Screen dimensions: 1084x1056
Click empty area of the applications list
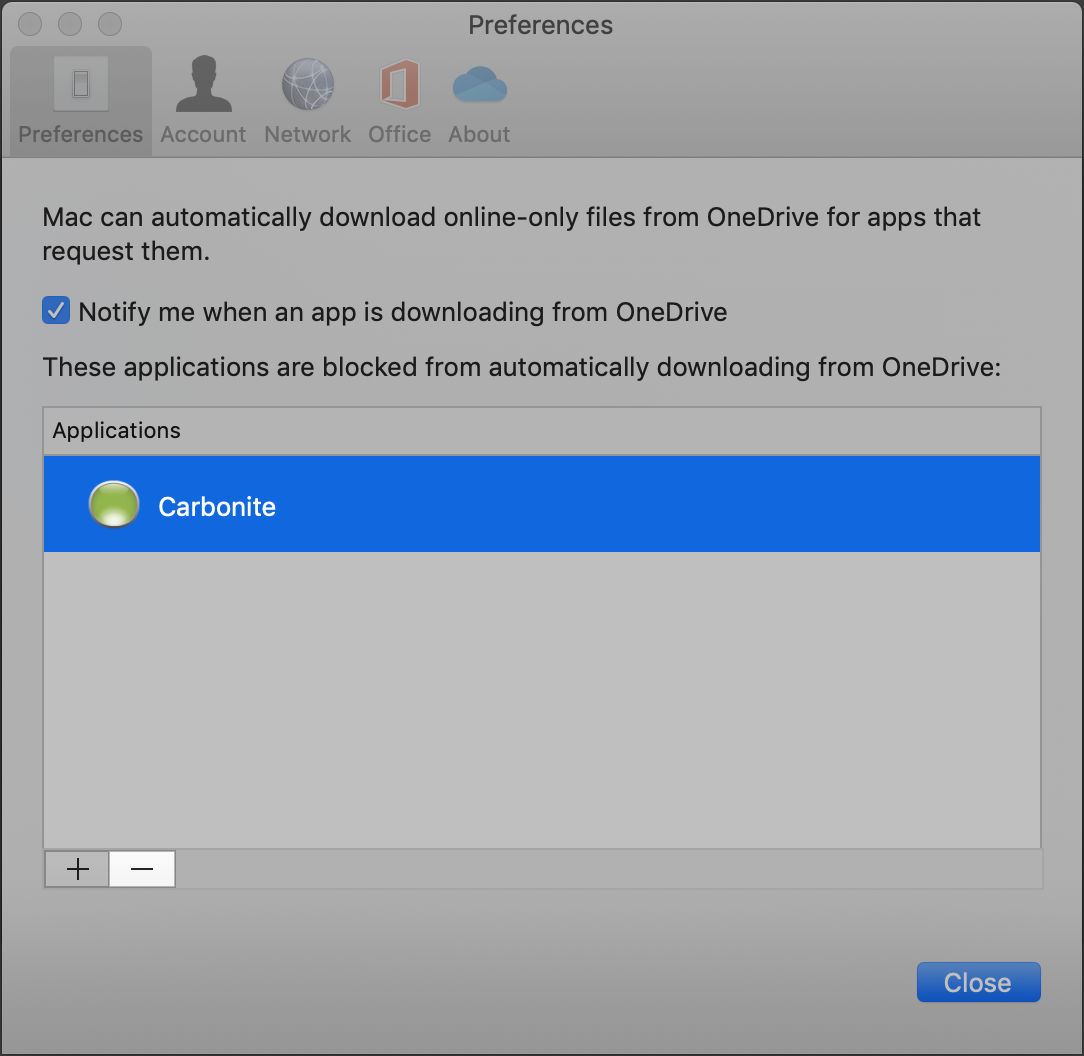click(x=540, y=700)
